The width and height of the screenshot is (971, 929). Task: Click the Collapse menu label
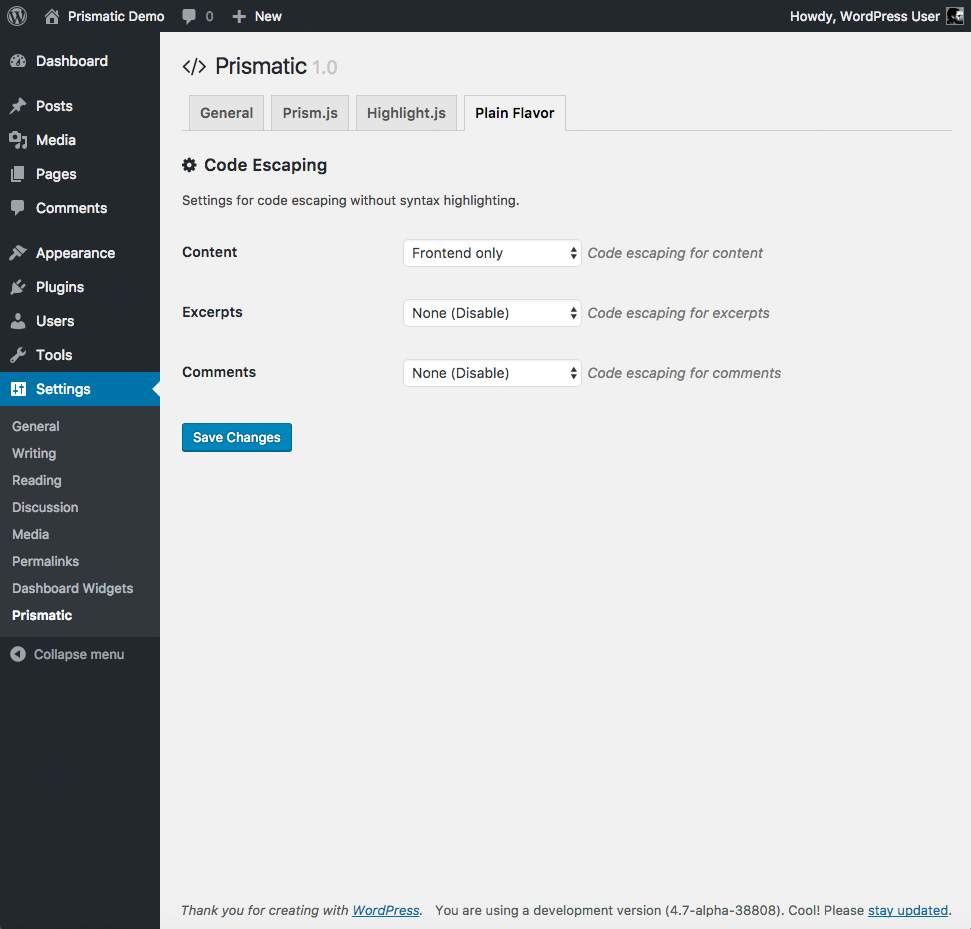pos(79,654)
